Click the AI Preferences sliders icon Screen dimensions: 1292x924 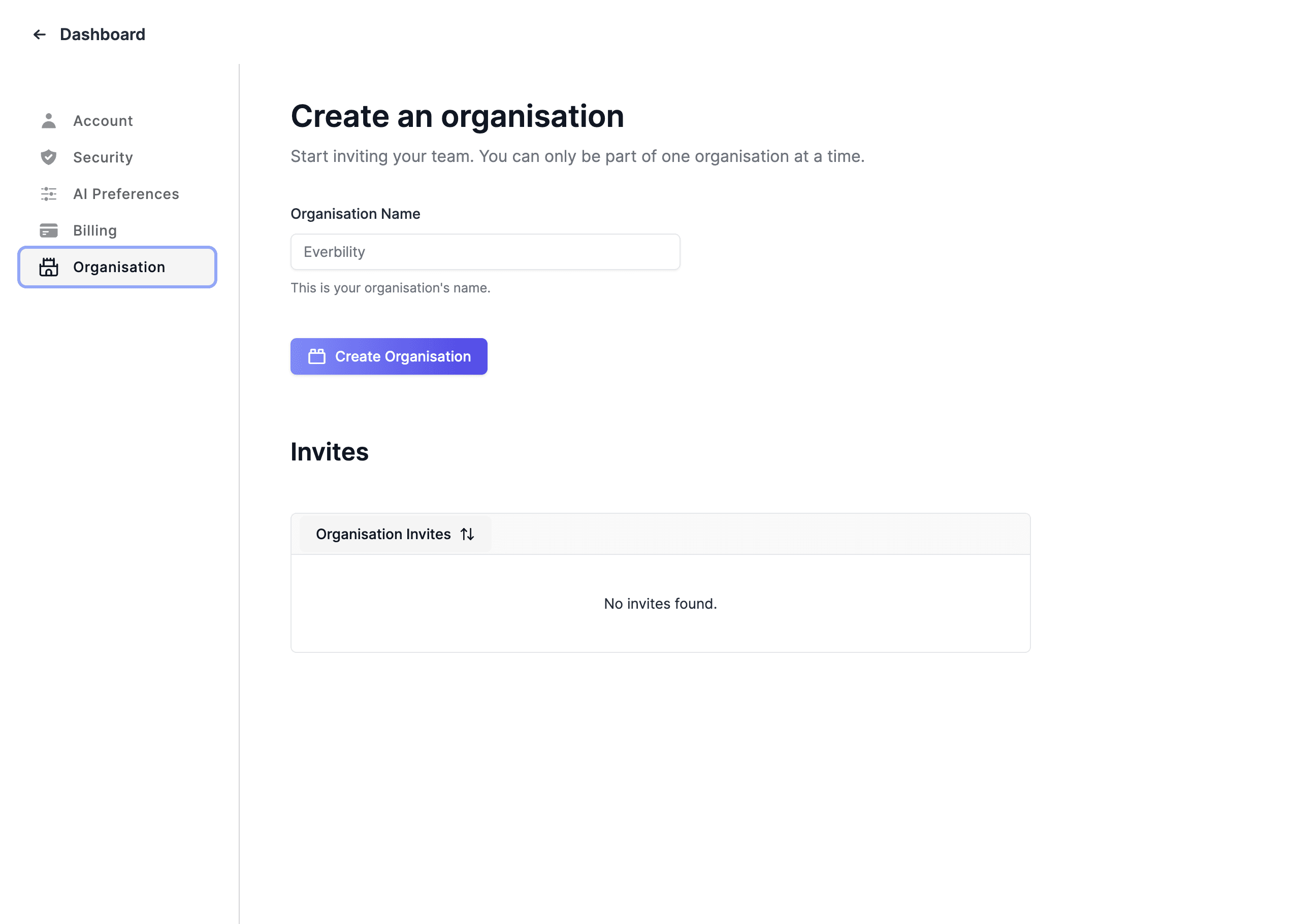[x=49, y=194]
